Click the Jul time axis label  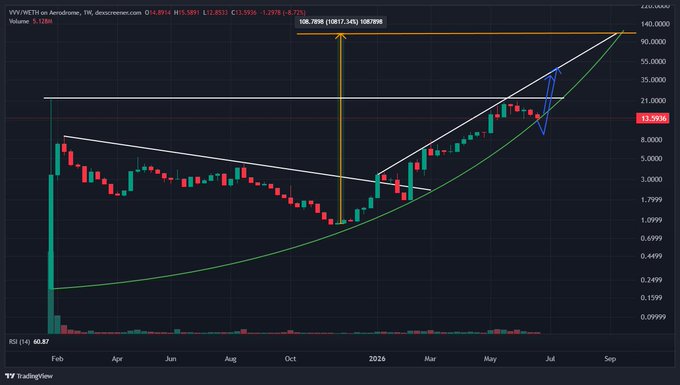point(550,359)
